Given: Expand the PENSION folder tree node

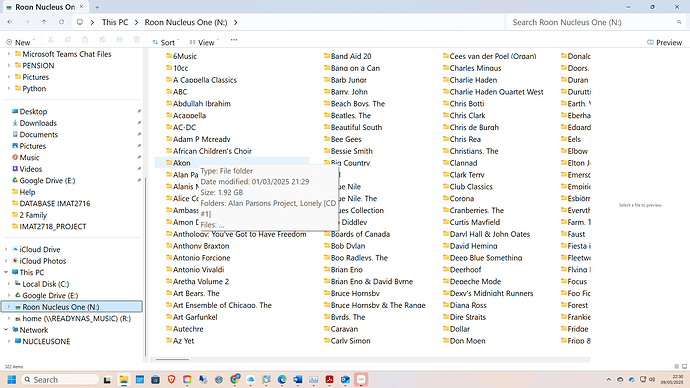Looking at the screenshot, I should pyautogui.click(x=9, y=66).
